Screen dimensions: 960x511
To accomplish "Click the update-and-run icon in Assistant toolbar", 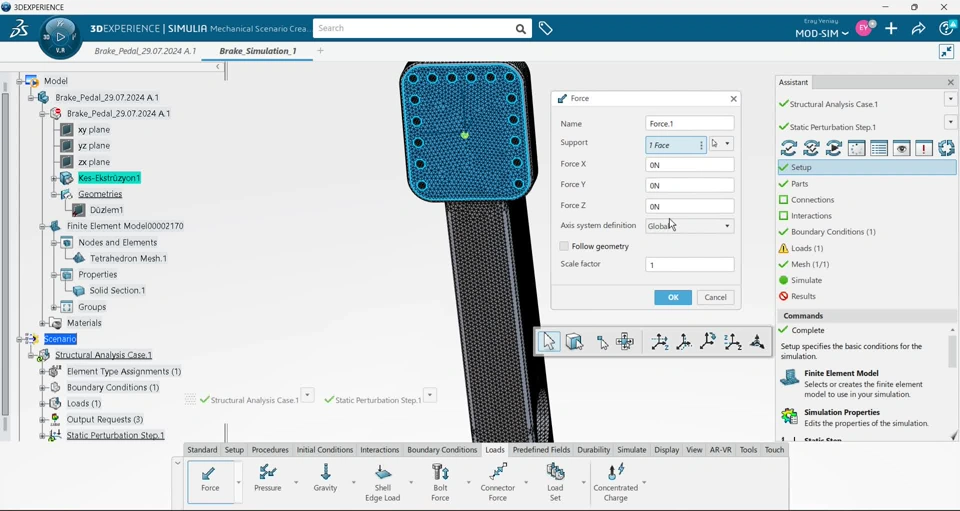I will click(834, 148).
